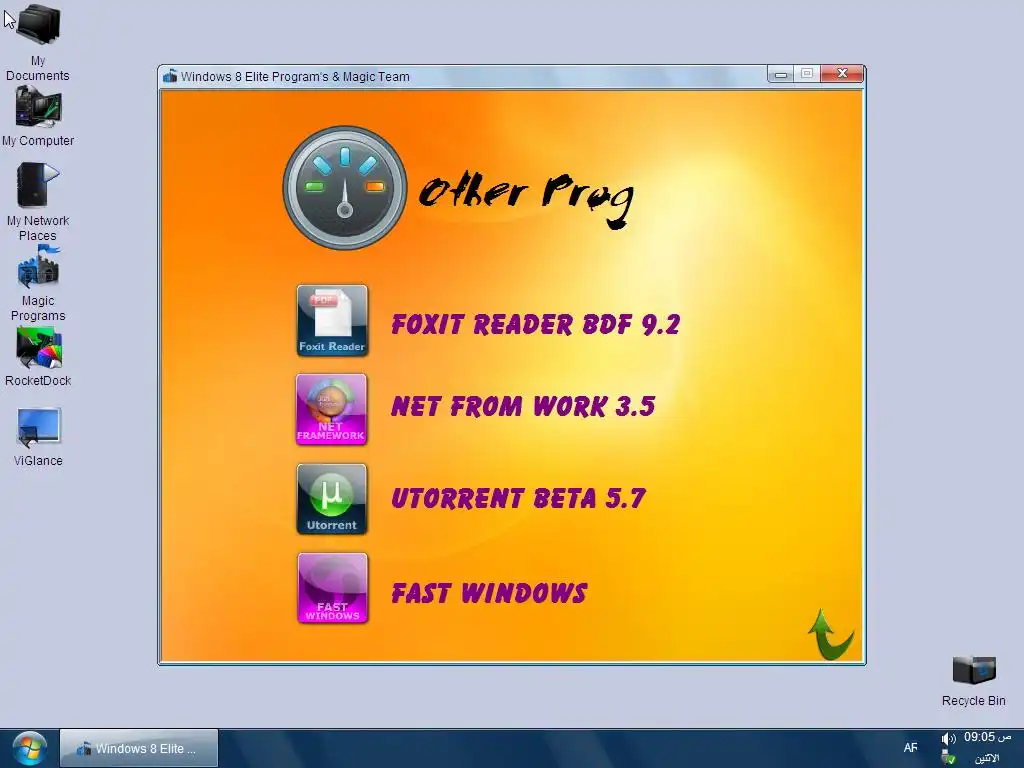Open Magic Programs desktop shortcut
Screen dimensions: 1024x768
(38, 283)
